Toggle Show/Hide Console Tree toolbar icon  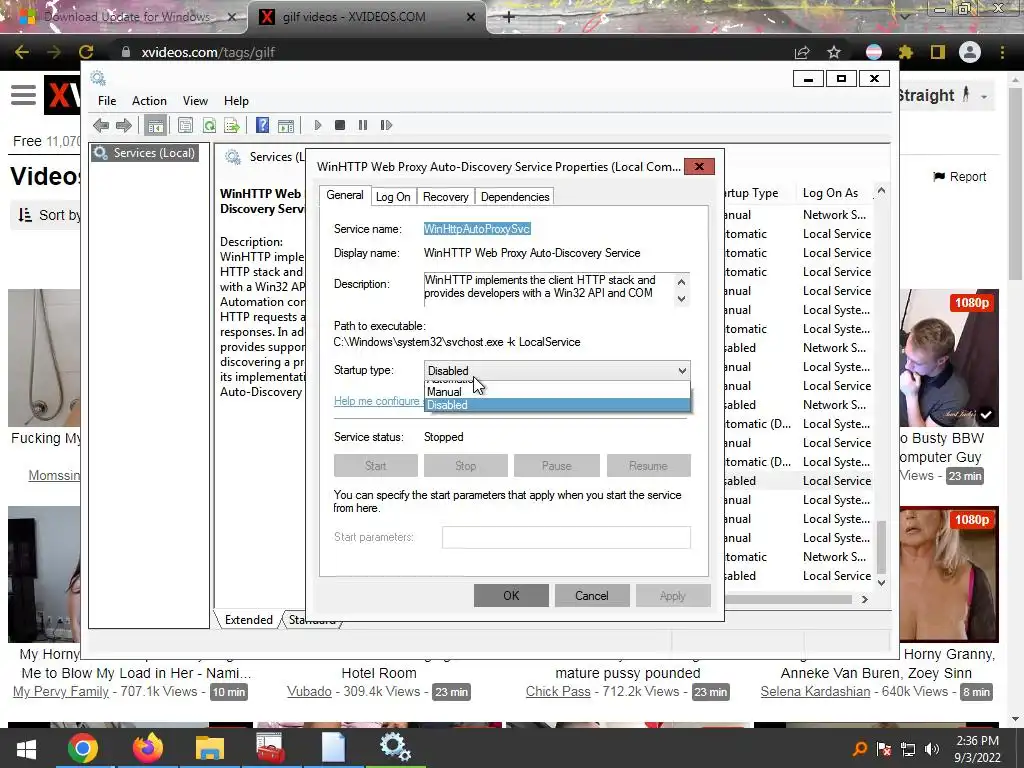tap(155, 125)
